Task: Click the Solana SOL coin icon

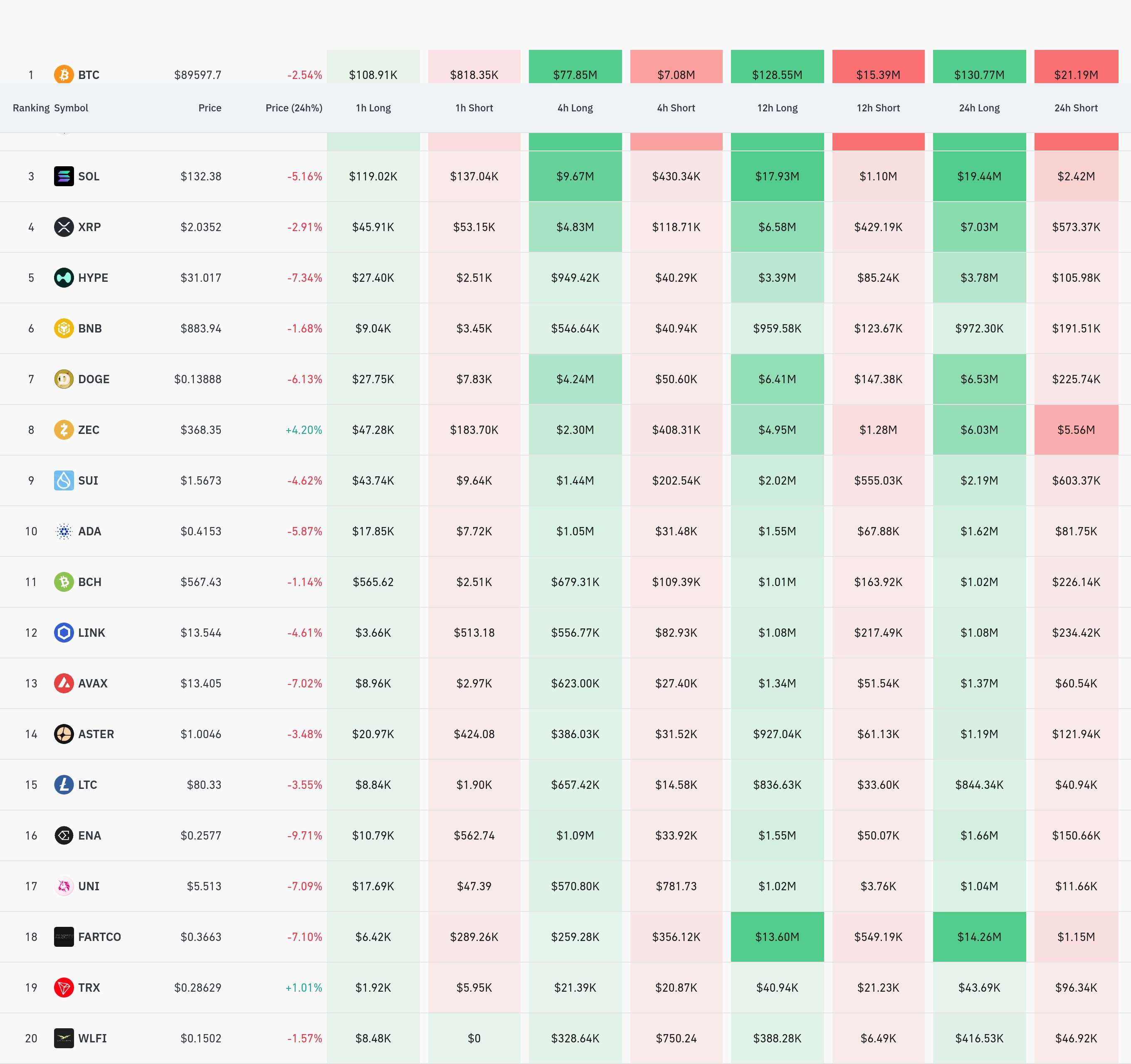Action: coord(64,176)
